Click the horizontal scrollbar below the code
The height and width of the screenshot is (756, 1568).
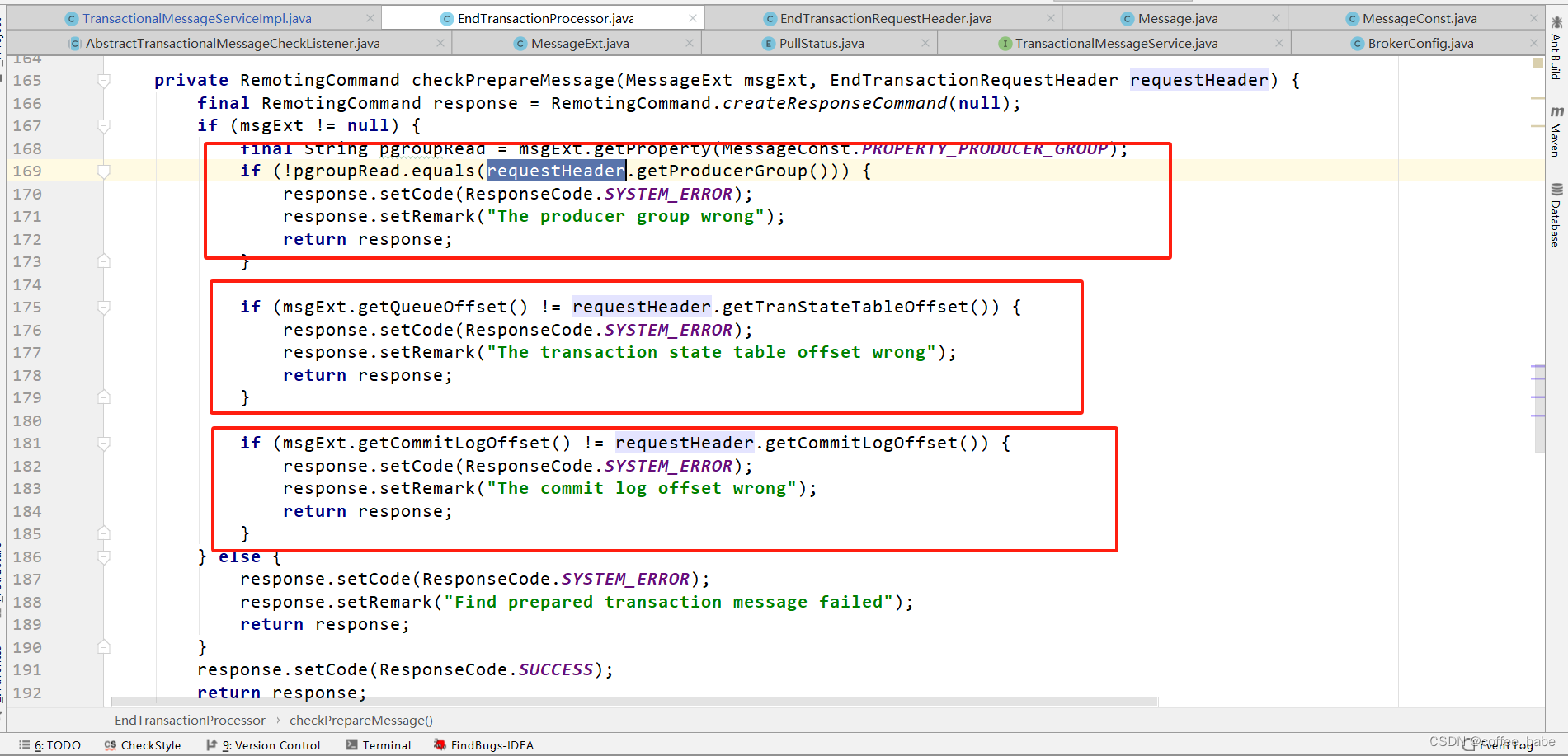click(x=635, y=702)
